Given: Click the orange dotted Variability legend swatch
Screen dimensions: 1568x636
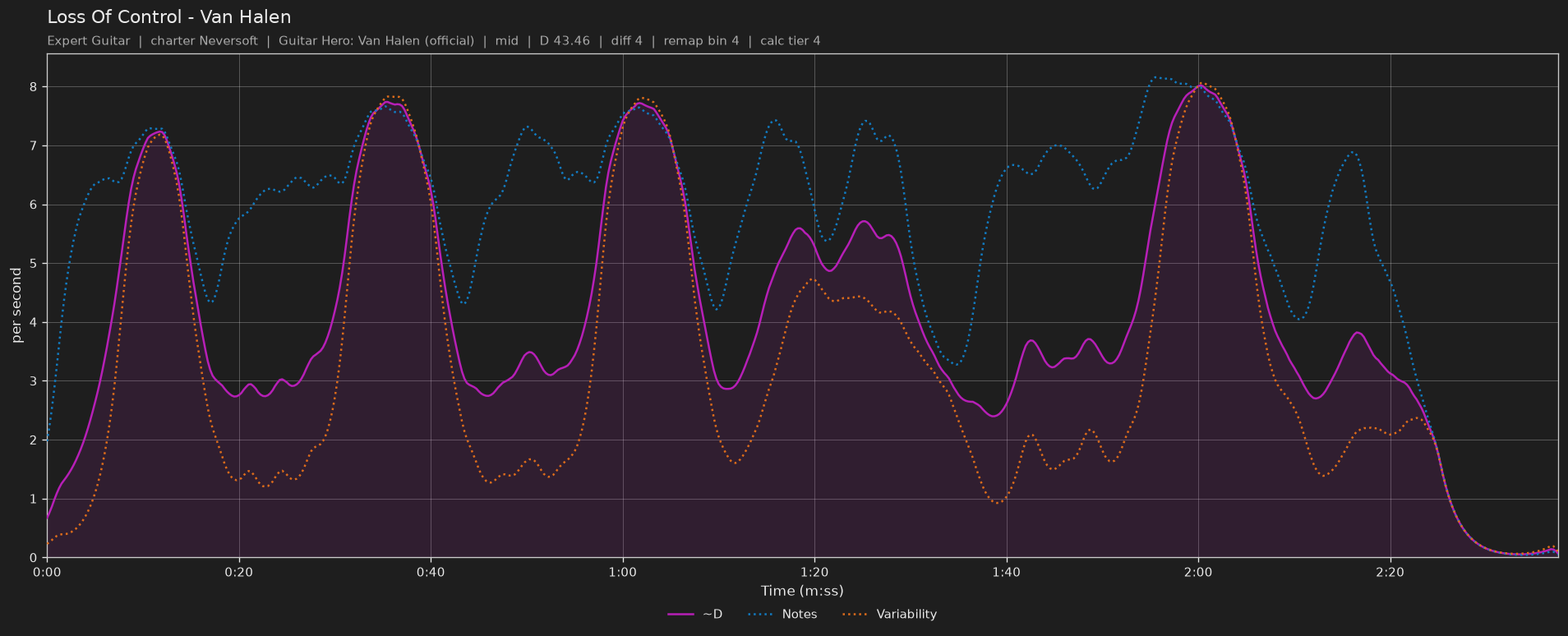Looking at the screenshot, I should click(x=855, y=614).
